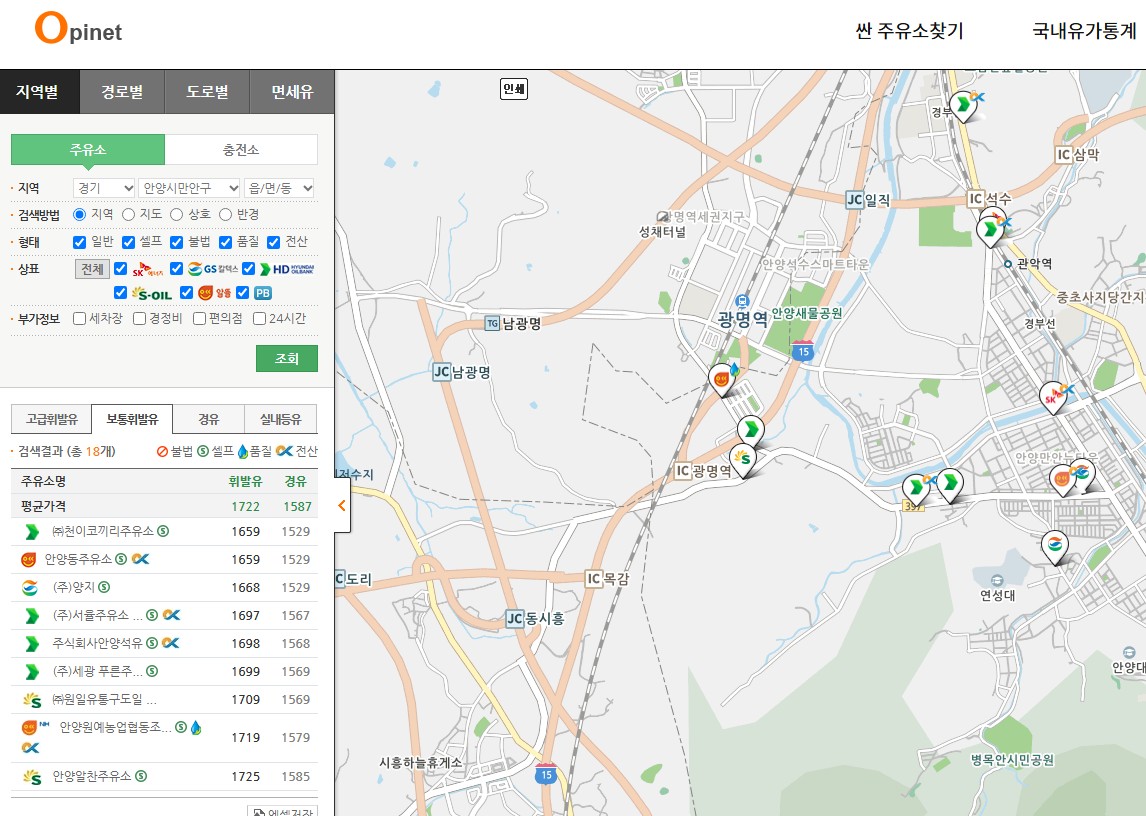Click the S-OIL icon beside 안양알찬주유소
Viewport: 1146px width, 816px height.
[31, 777]
